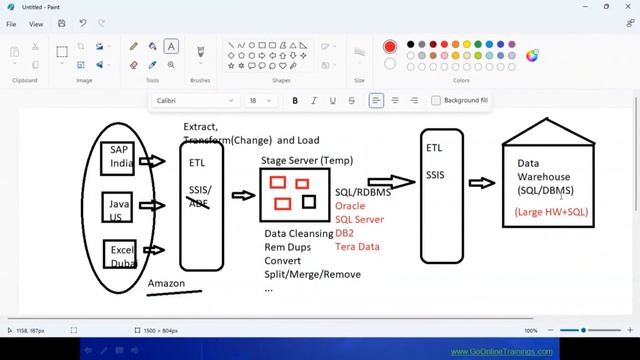Screen dimensions: 640x360
Task: Click the Save icon in title bar
Action: [62, 24]
